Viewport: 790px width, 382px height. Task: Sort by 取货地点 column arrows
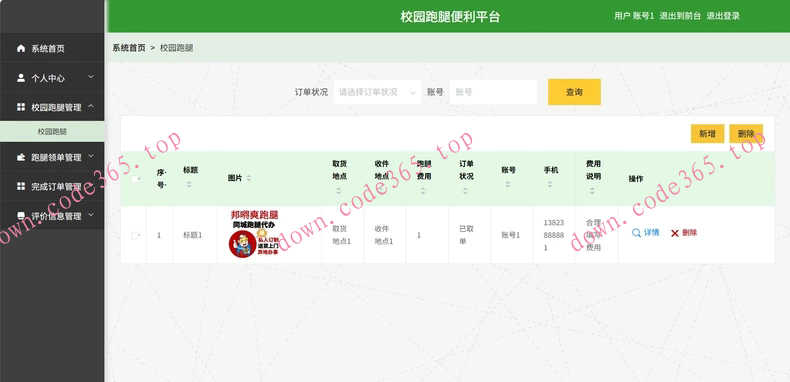coord(339,190)
